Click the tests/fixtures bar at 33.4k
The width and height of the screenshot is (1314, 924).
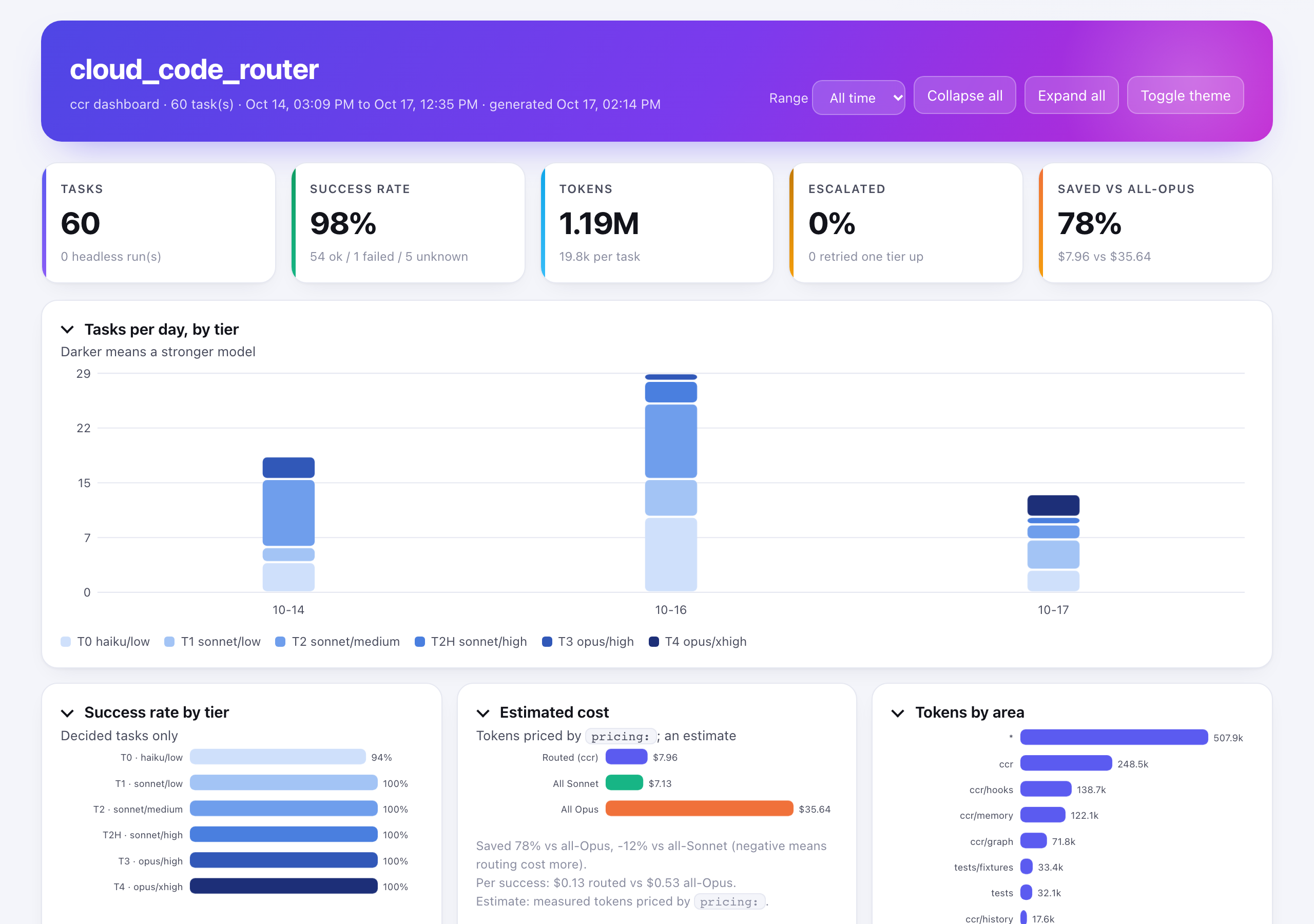[1027, 867]
